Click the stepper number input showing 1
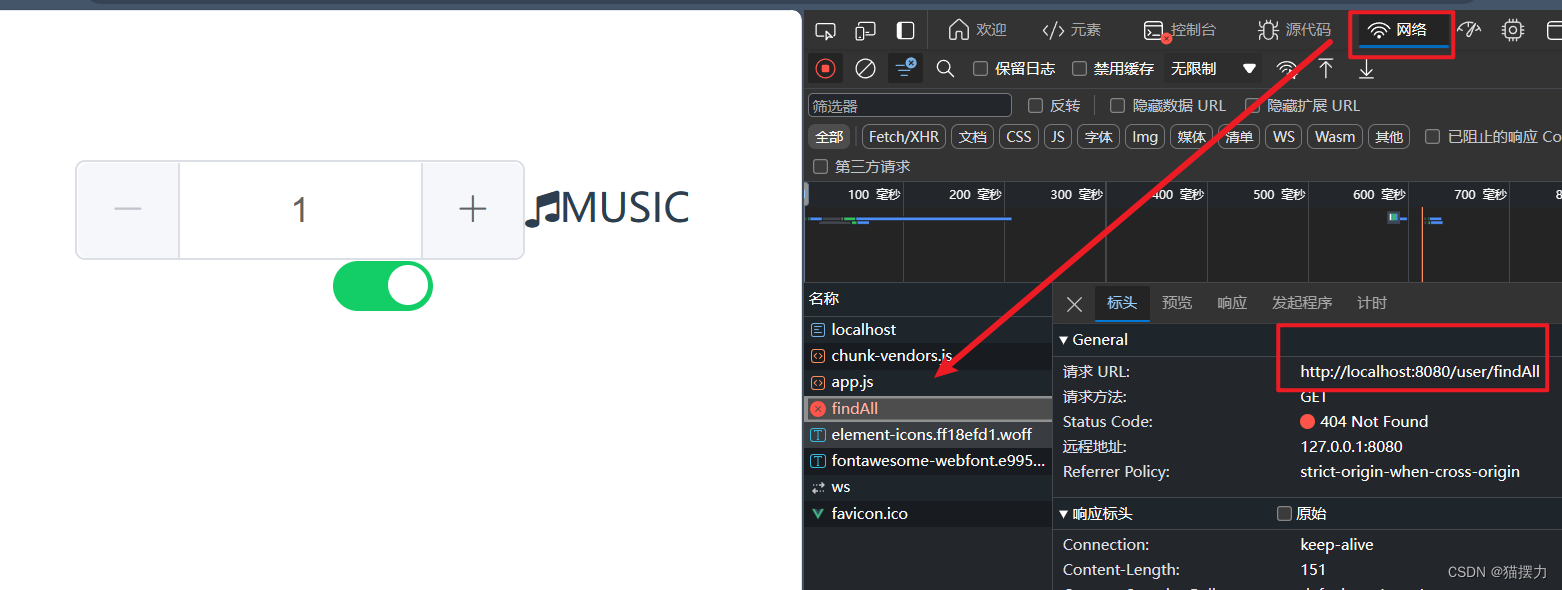Screen dimensions: 1562x590 tap(300, 209)
